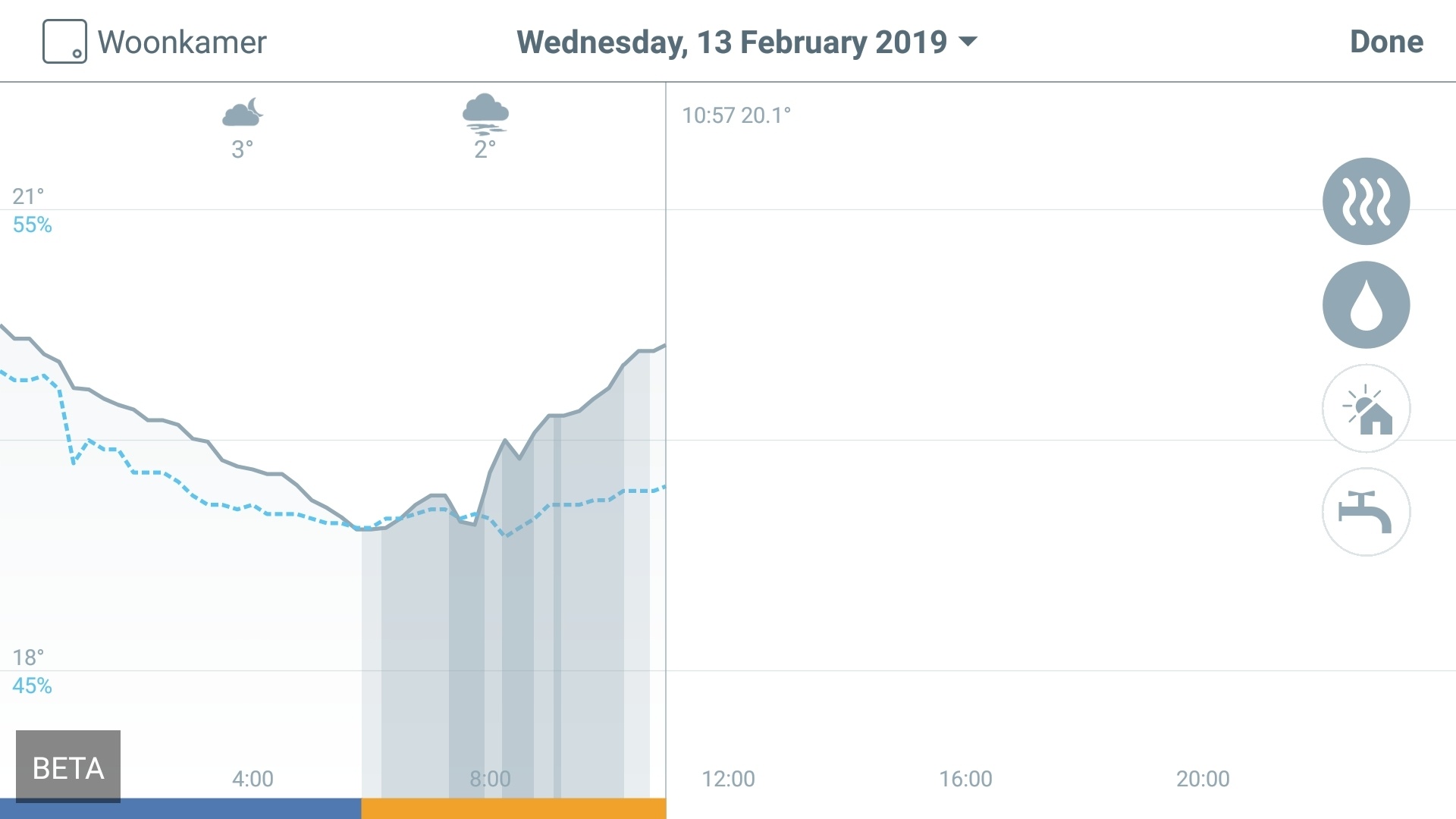
Task: Open the date dropdown arrow
Action: (x=968, y=42)
